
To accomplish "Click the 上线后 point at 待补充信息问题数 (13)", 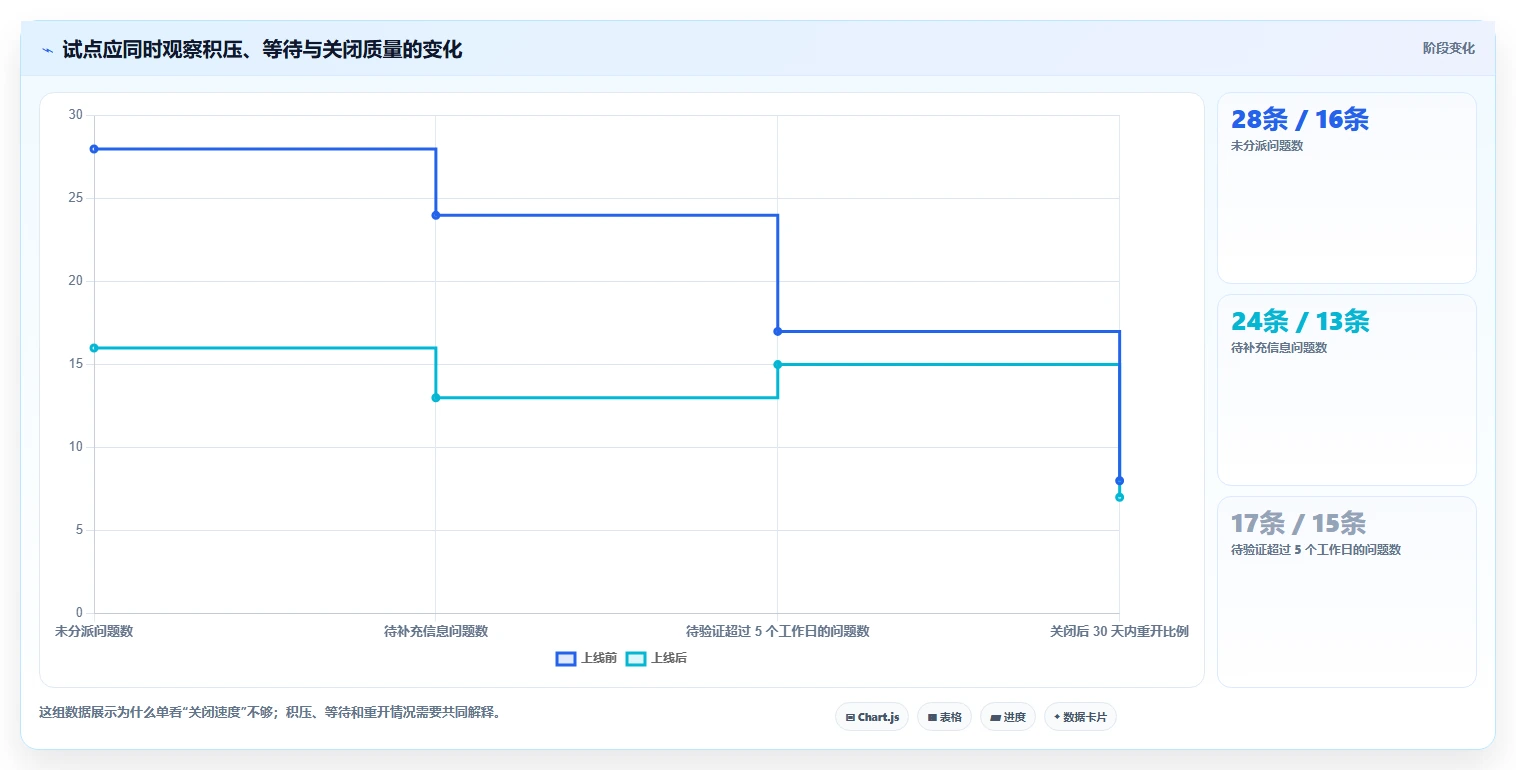I will point(436,398).
